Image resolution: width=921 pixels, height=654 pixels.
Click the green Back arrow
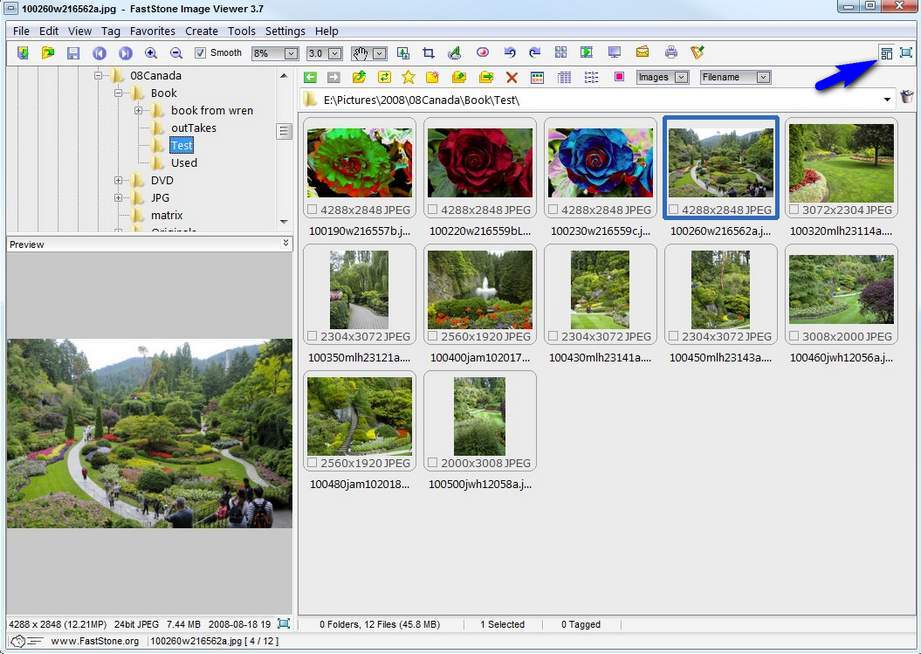310,77
